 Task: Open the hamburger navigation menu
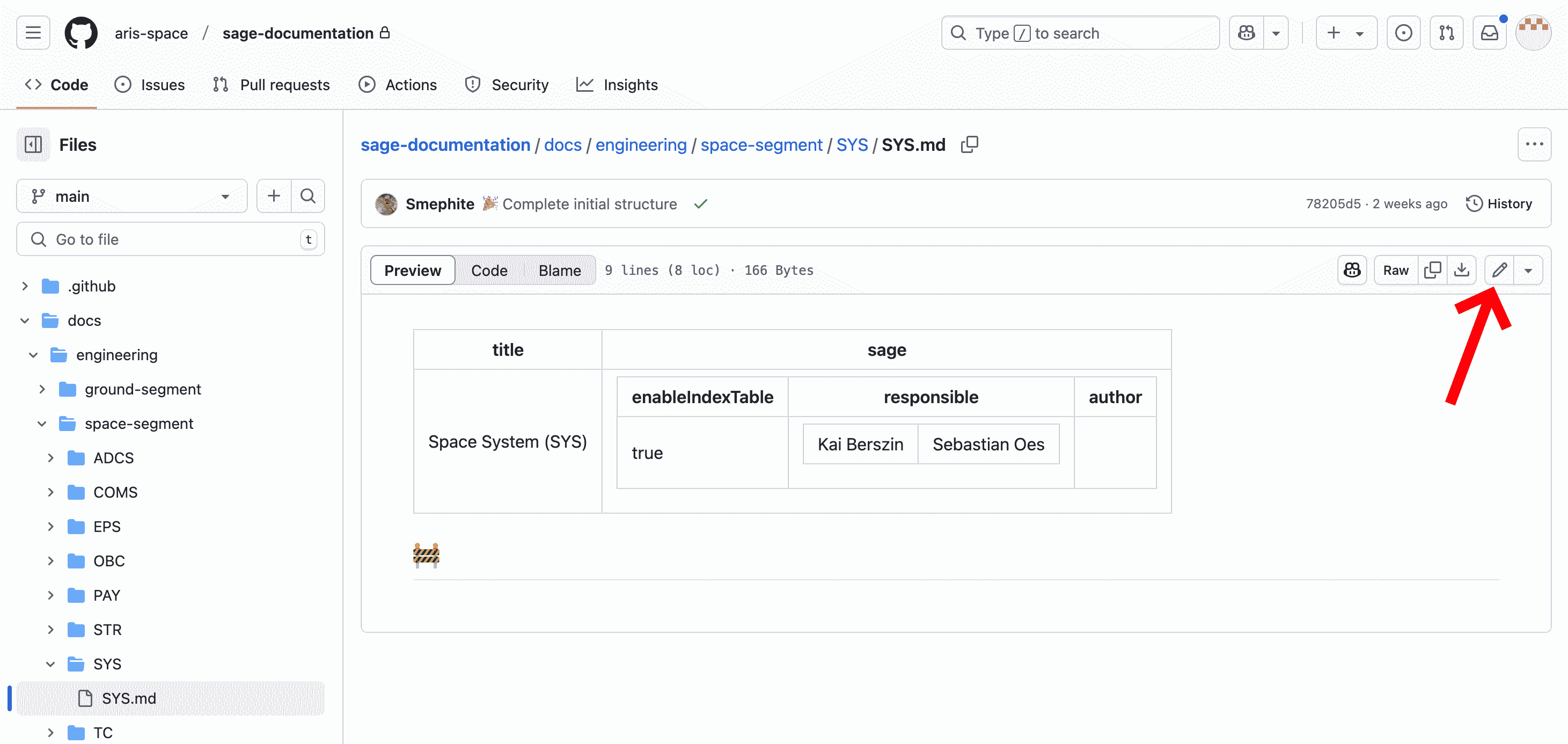pos(32,33)
